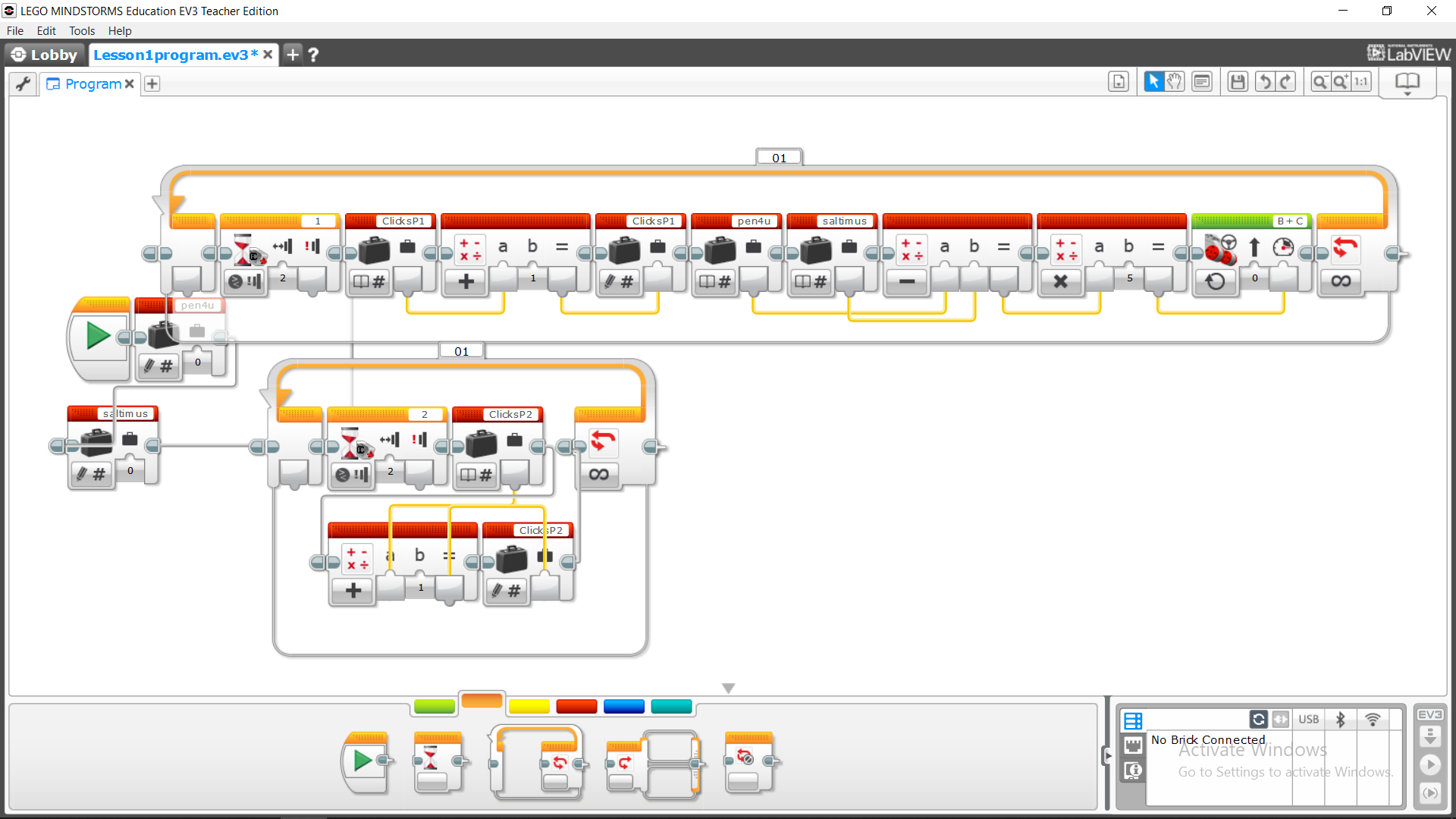Screen dimensions: 1456x819
Task: Refresh the brick connection list
Action: (1258, 719)
